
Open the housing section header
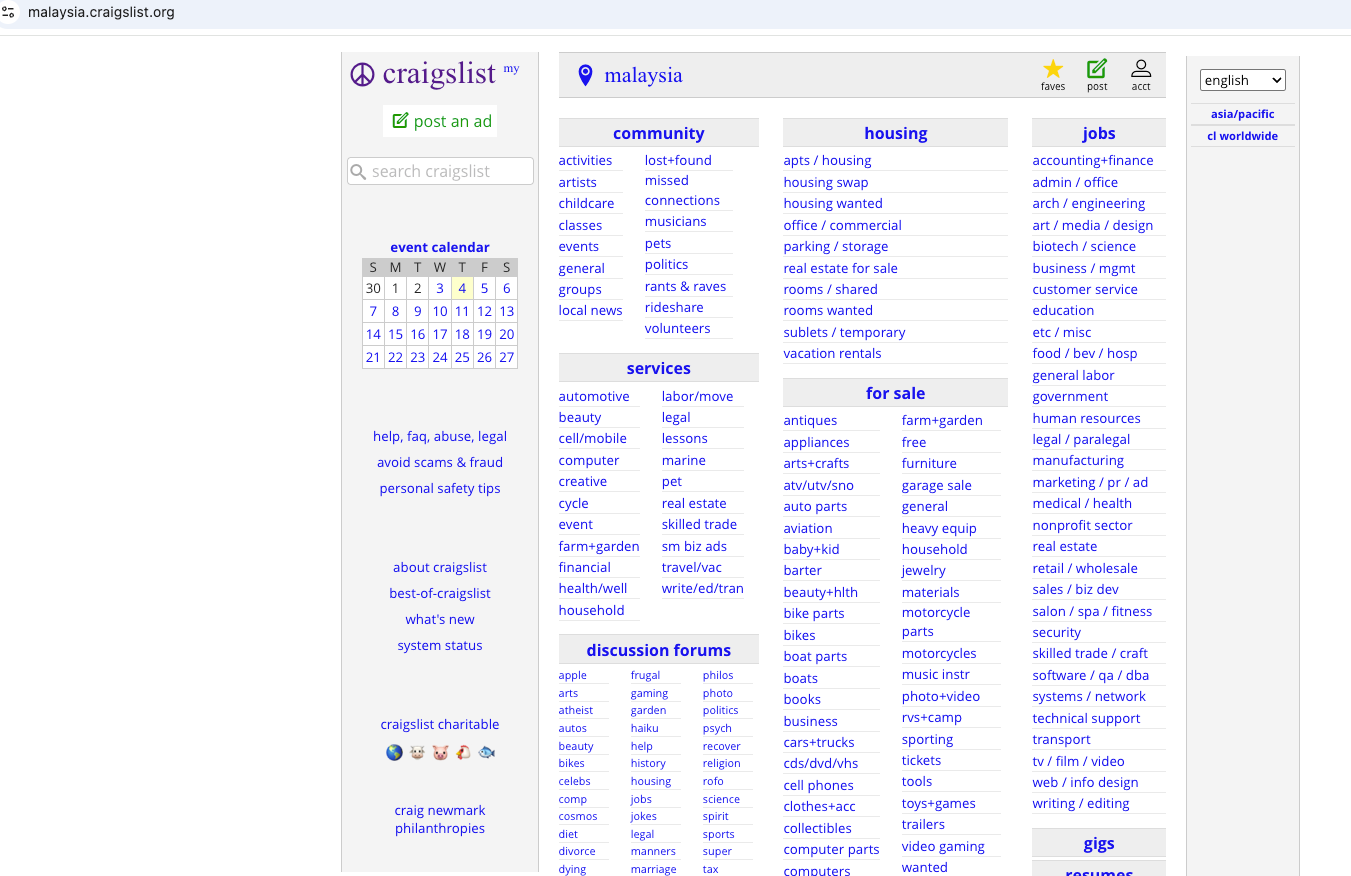pos(896,133)
